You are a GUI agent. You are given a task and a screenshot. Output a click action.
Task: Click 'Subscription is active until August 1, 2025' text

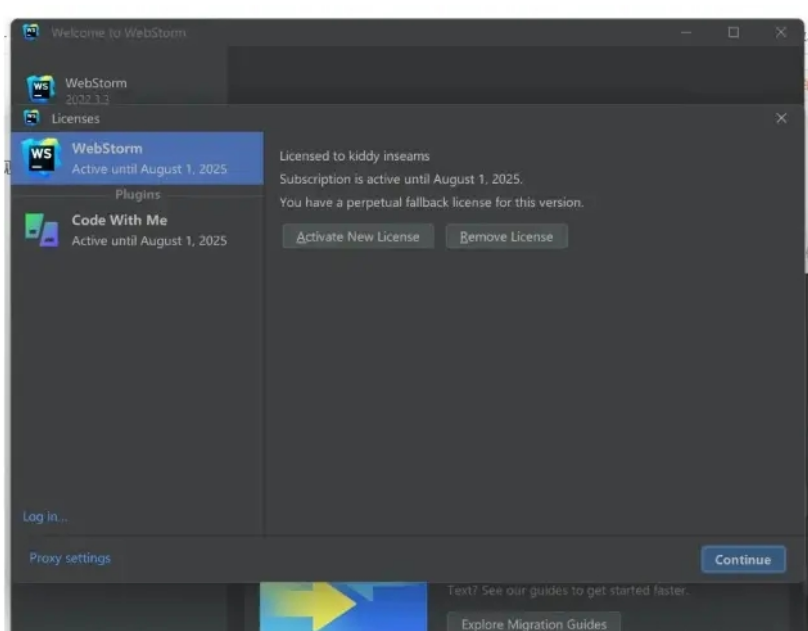click(x=401, y=179)
